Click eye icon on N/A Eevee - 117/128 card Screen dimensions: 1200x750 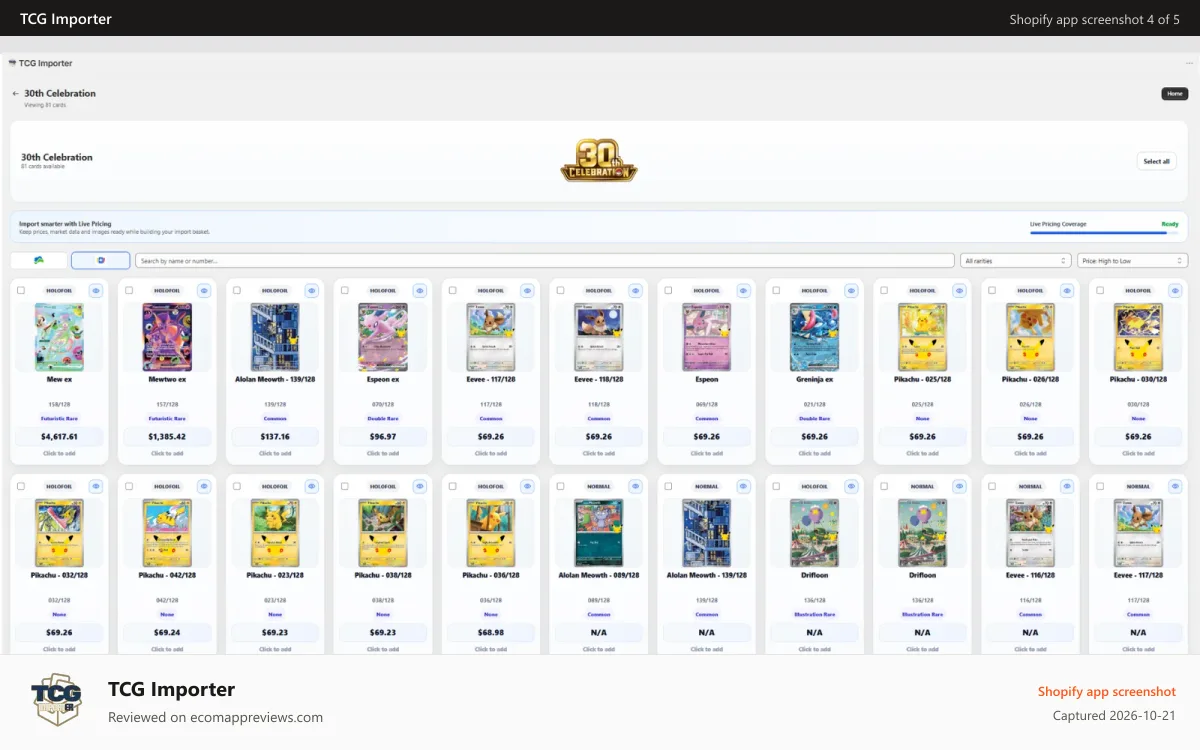click(1176, 486)
